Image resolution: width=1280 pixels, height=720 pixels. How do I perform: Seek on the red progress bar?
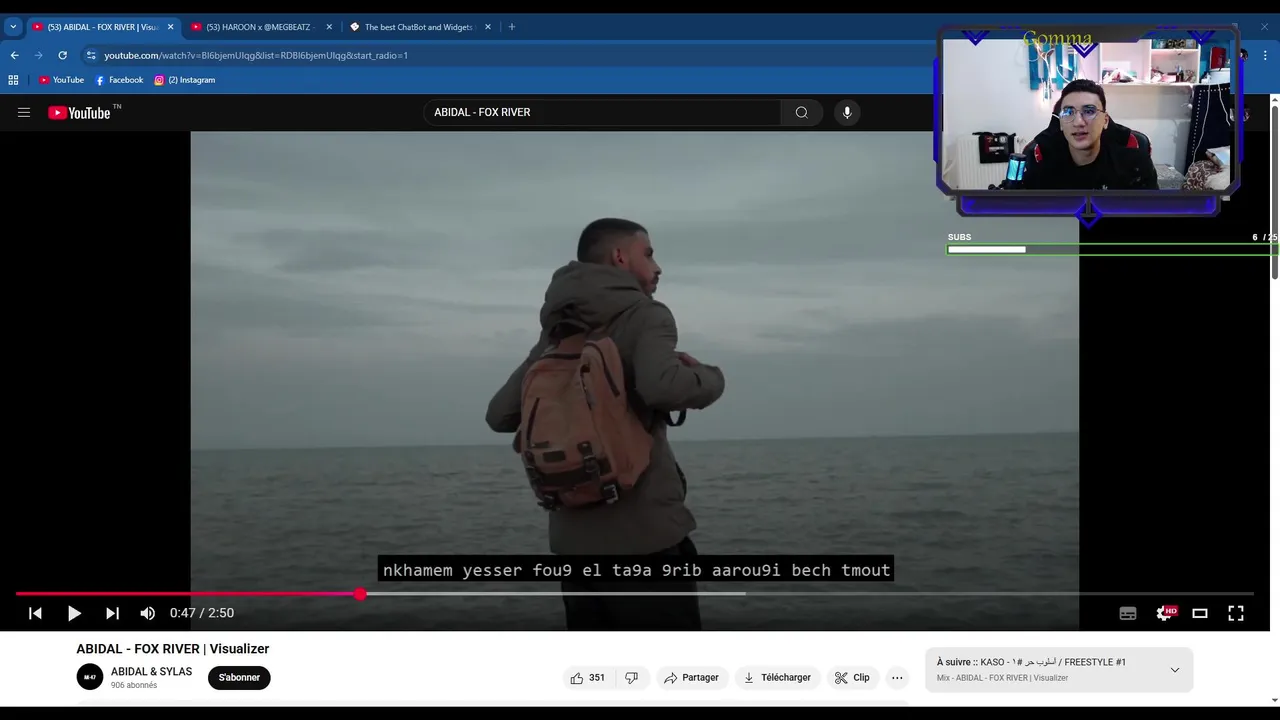[188, 594]
